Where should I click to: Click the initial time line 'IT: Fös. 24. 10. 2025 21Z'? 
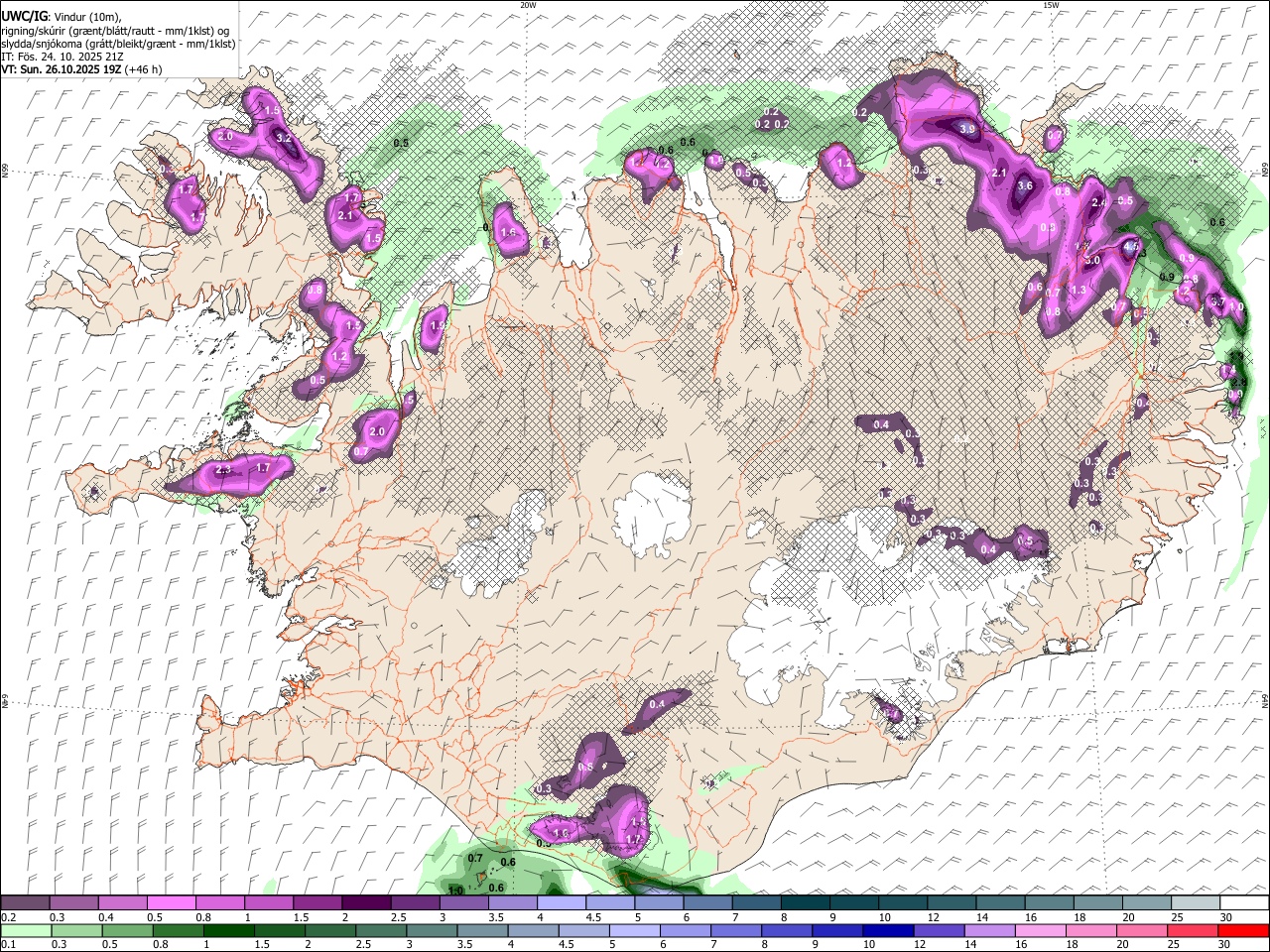click(x=63, y=57)
